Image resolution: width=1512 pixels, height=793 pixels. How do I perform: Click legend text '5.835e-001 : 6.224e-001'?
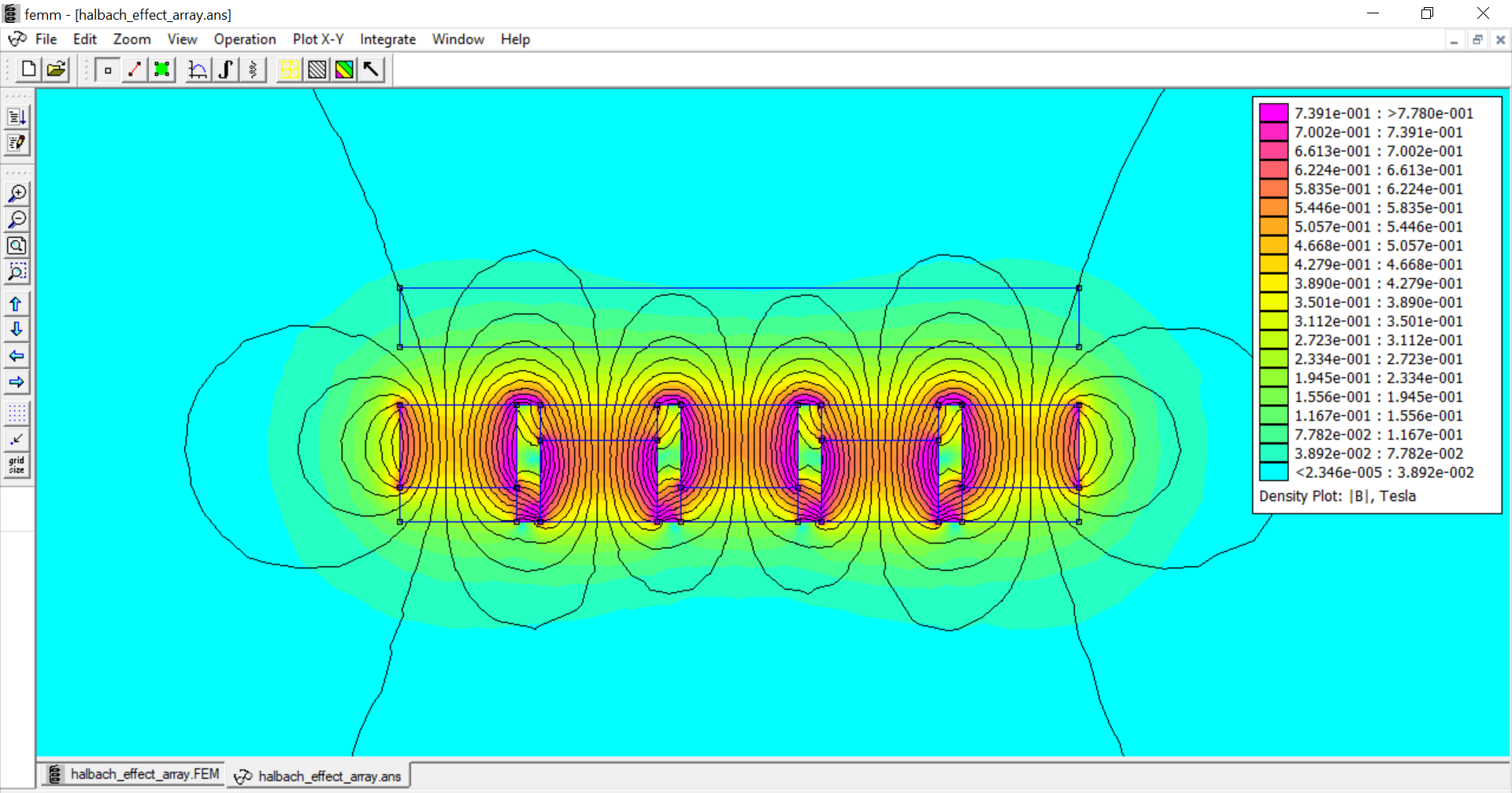1378,189
